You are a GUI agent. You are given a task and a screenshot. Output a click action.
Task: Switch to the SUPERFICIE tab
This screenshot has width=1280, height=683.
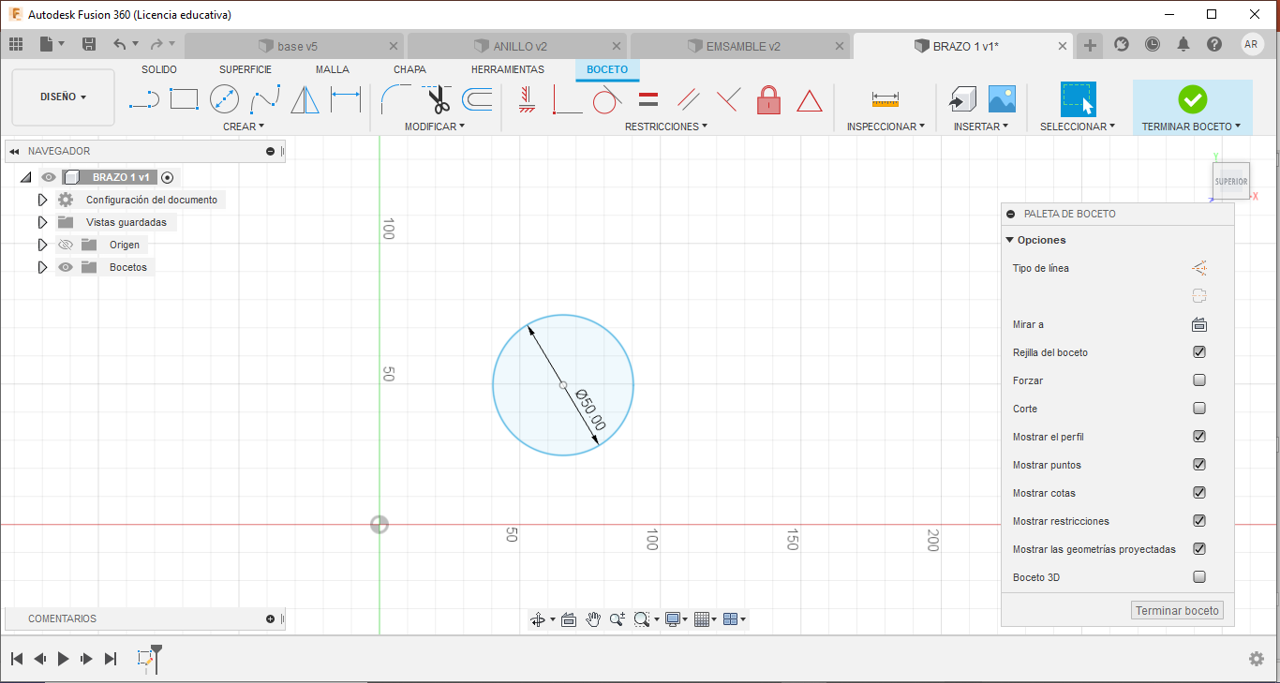[245, 69]
